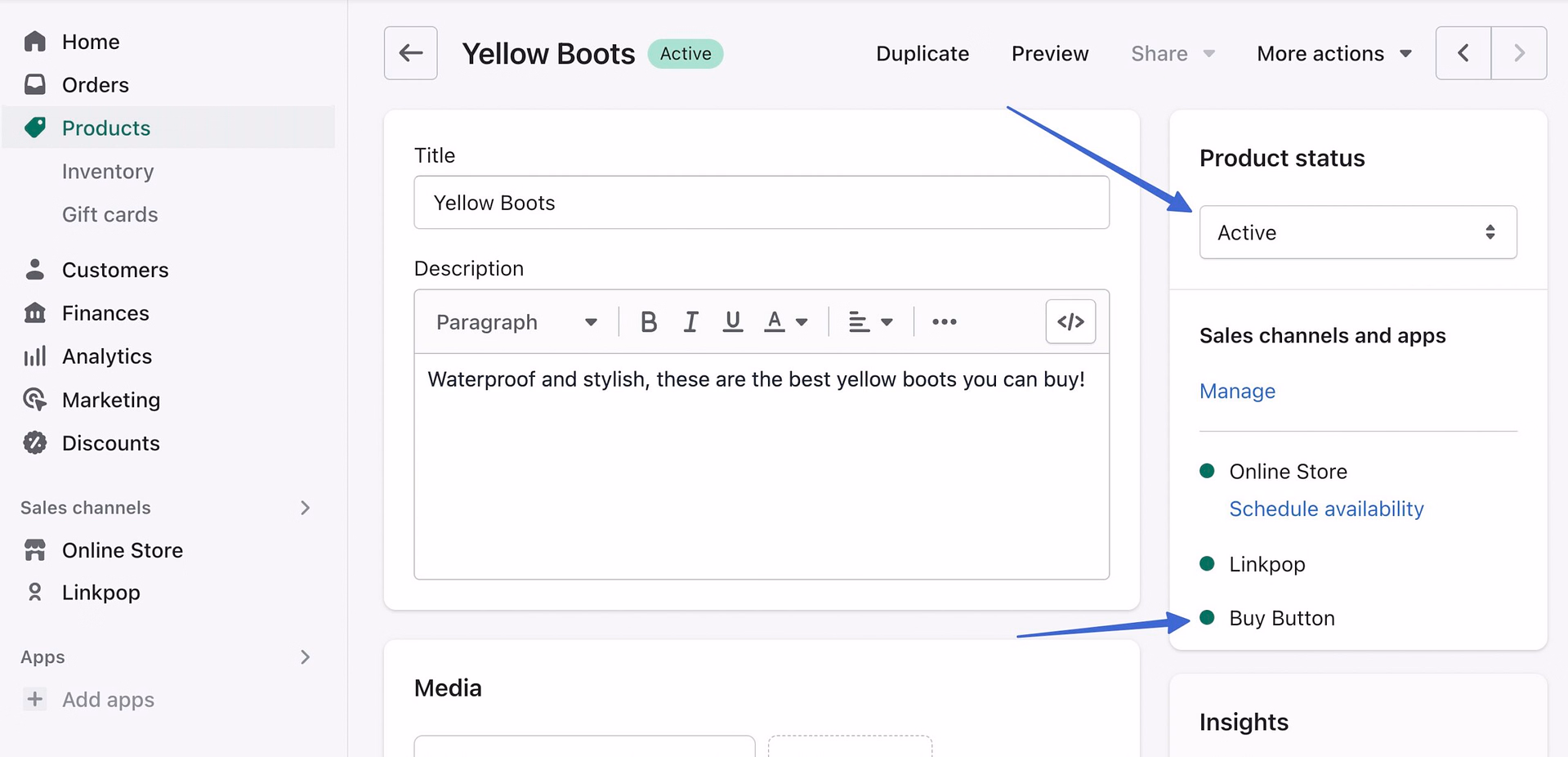Screen dimensions: 1568x757
Task: Click the Finances briefcase icon
Action: pyautogui.click(x=34, y=312)
